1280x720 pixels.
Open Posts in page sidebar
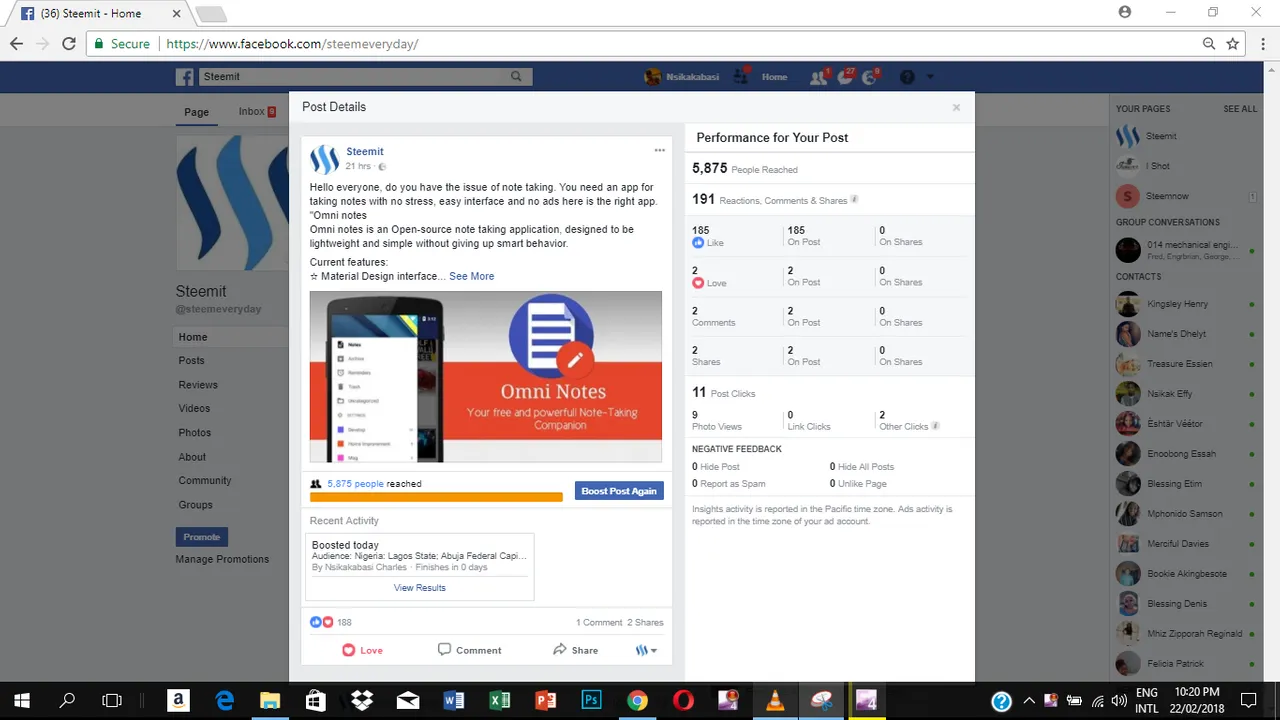191,360
